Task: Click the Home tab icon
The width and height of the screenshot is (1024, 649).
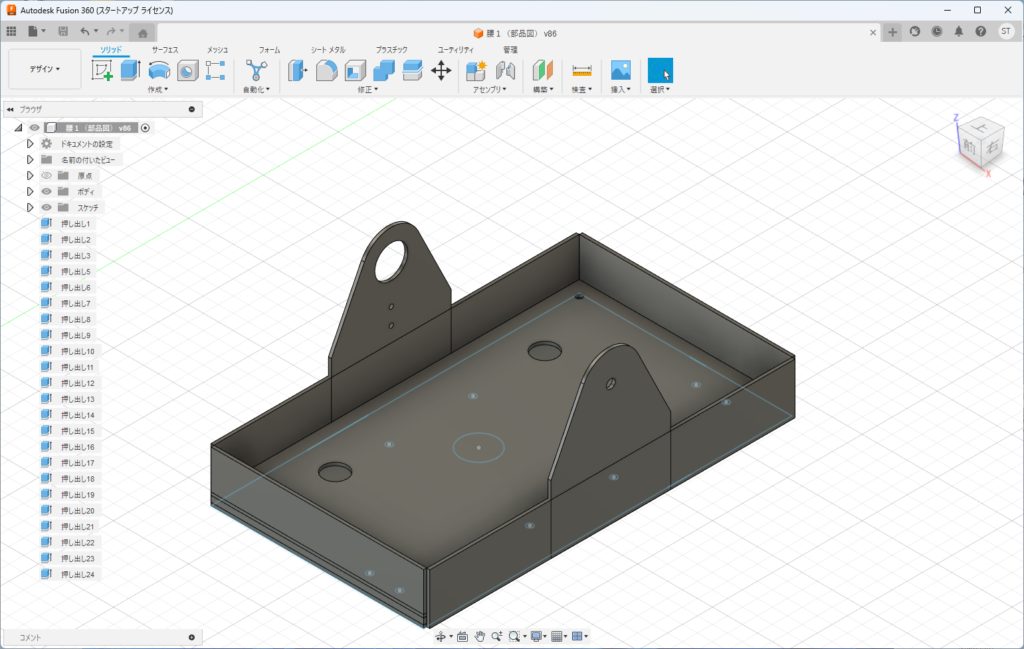Action: click(x=142, y=33)
